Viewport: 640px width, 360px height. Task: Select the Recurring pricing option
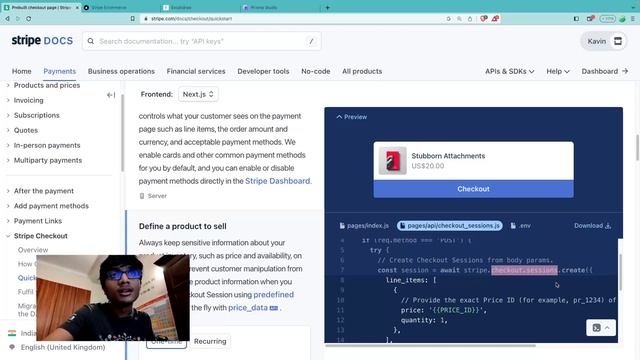point(210,341)
